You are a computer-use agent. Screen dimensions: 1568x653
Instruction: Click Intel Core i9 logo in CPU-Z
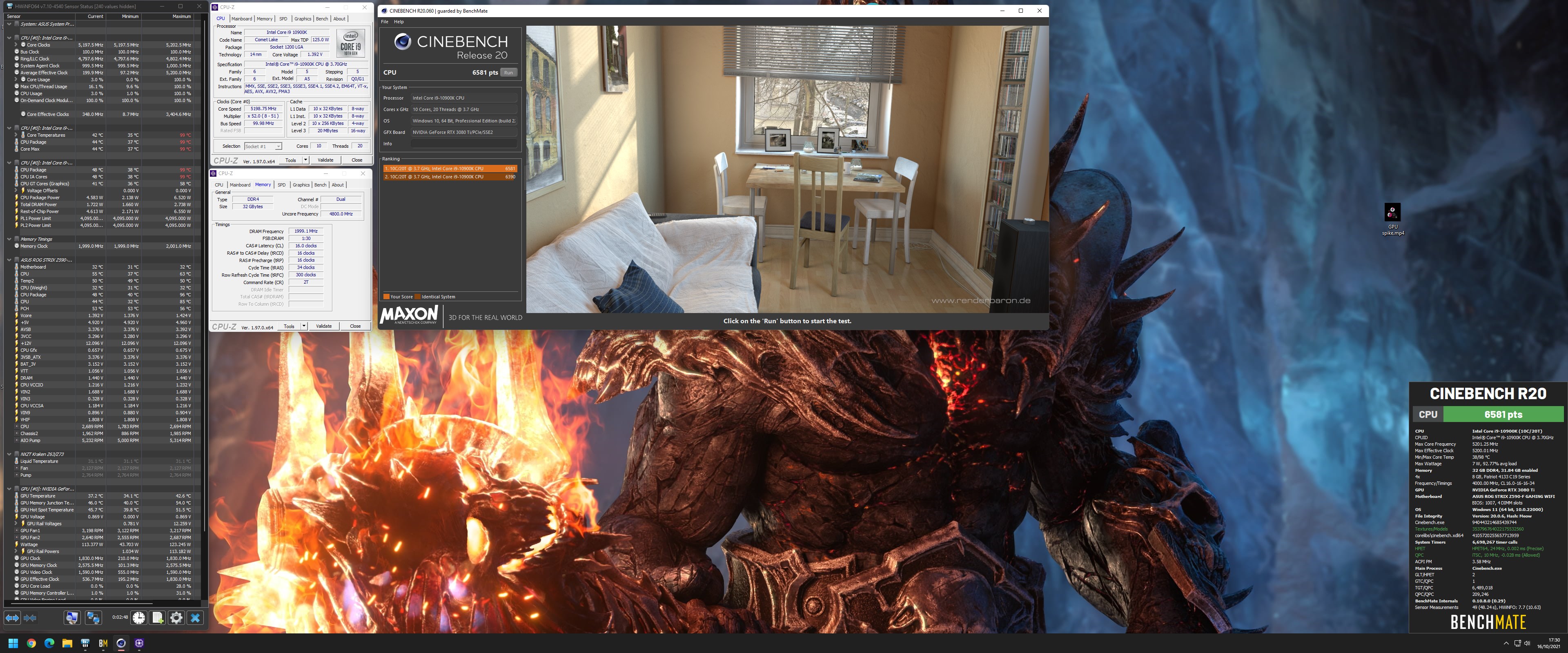click(x=351, y=42)
